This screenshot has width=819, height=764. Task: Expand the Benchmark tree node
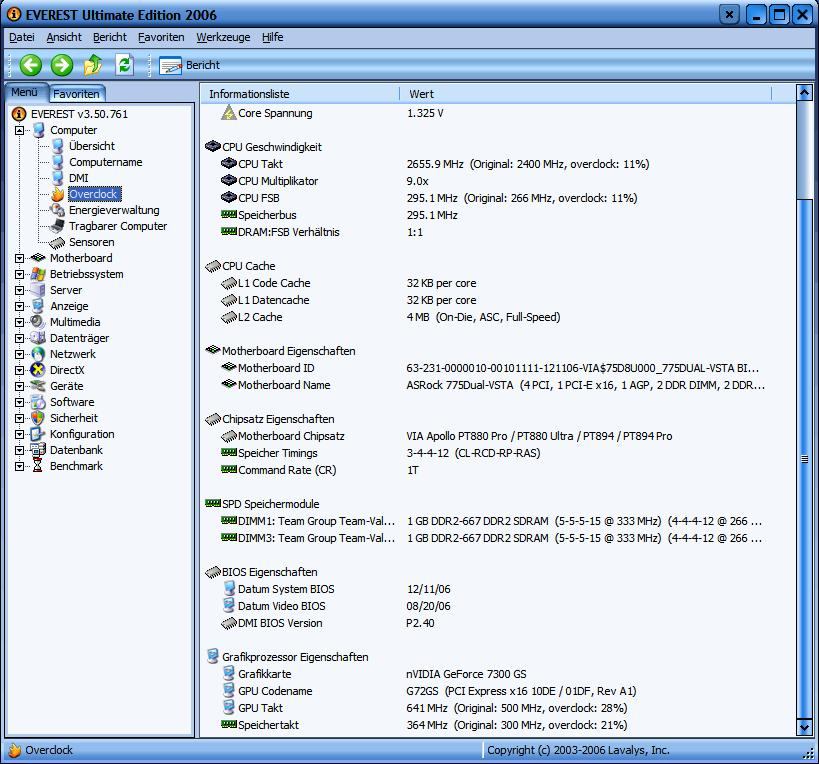pos(19,466)
